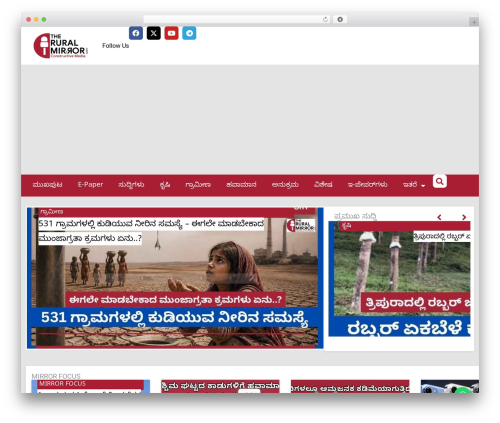Open ತ್ರಿಪುರಾದಲ್ಲಿ ರಬ್ಬರ್ headline link
Screen dimensions: 500x423
pos(442,237)
